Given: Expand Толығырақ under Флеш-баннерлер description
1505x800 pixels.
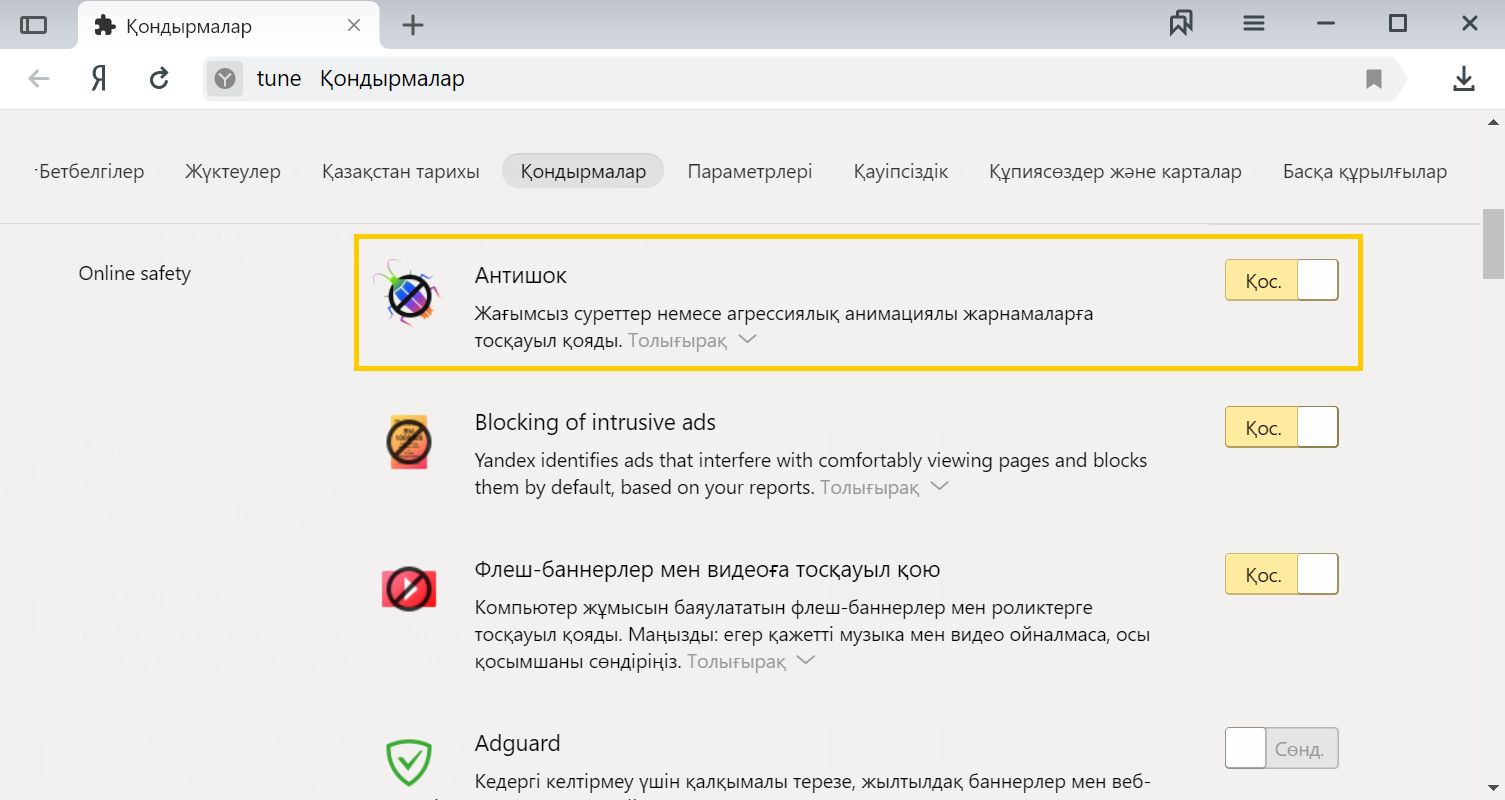Looking at the screenshot, I should 751,662.
